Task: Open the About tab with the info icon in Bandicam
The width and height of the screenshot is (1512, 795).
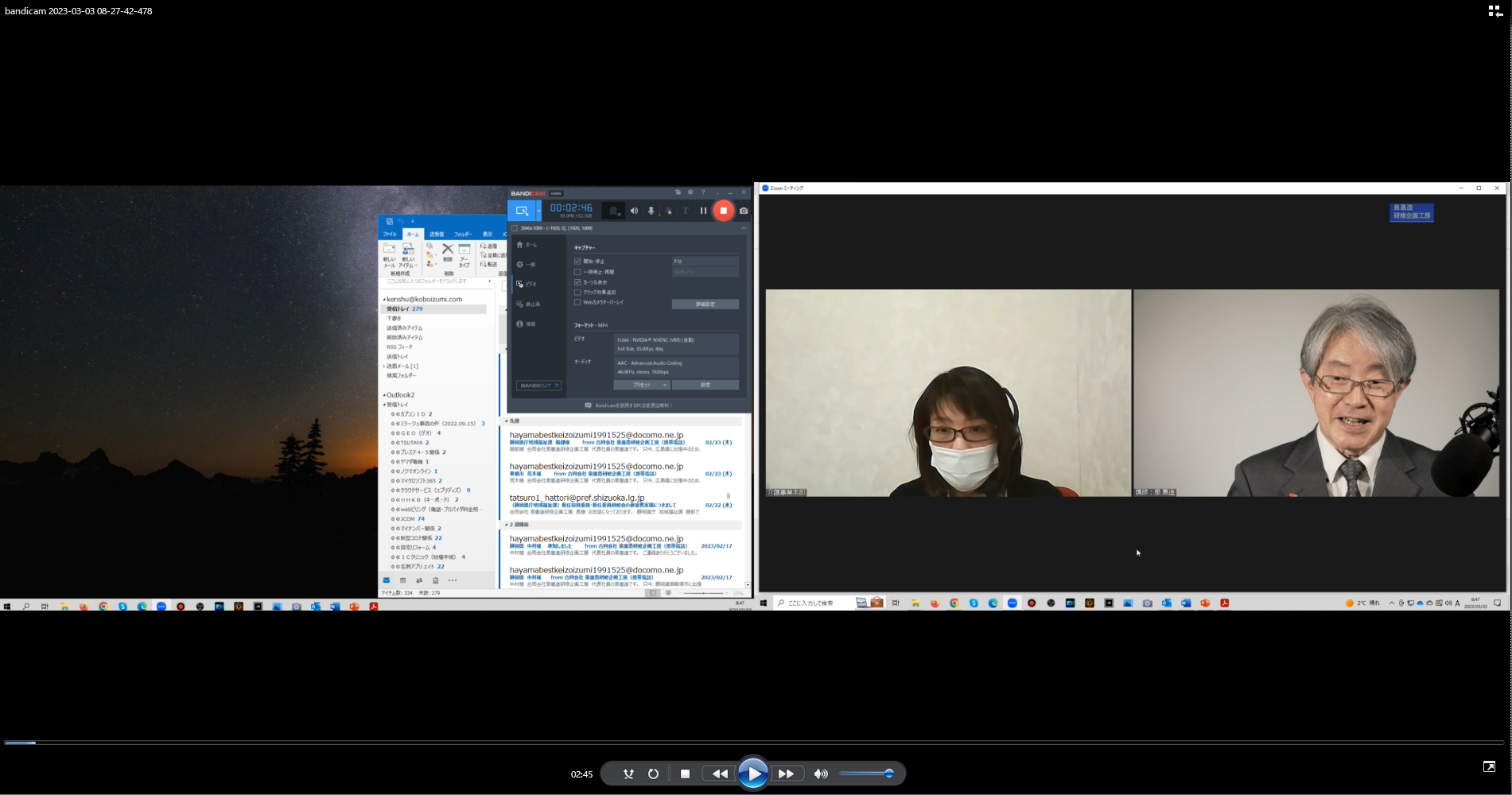Action: (x=527, y=324)
